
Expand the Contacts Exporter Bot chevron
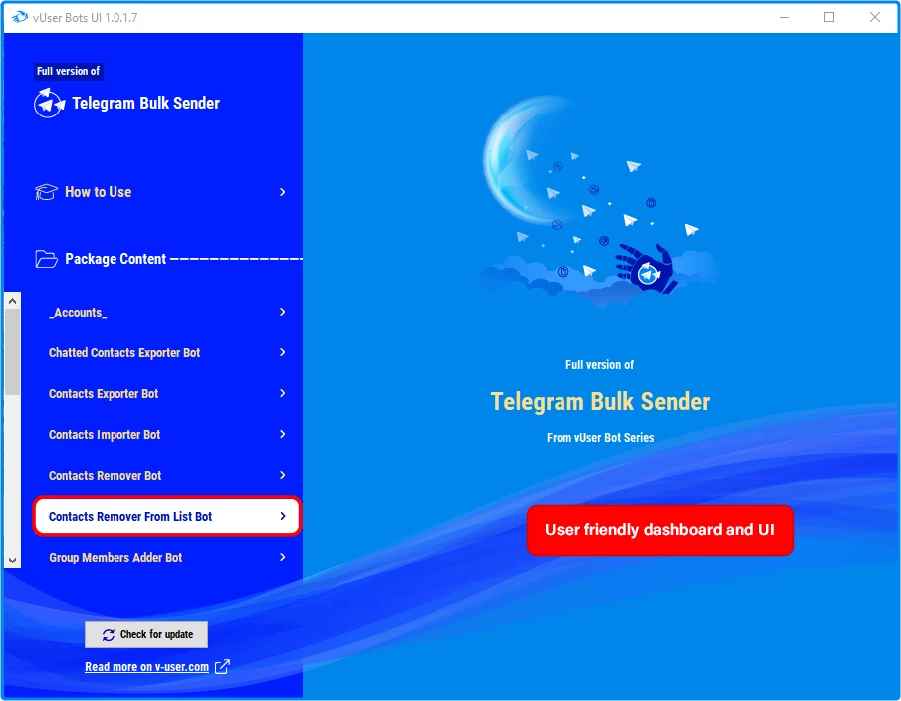coord(282,393)
